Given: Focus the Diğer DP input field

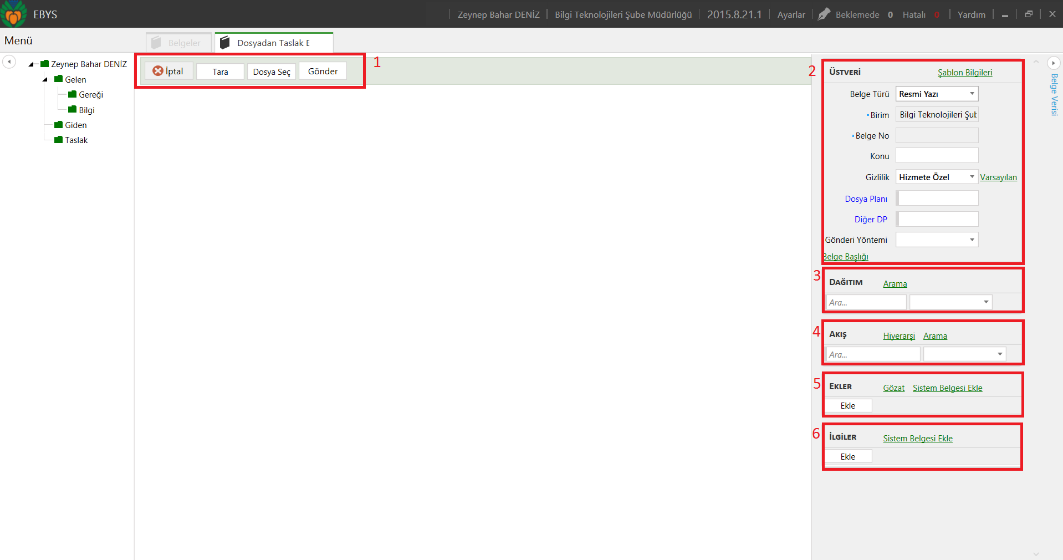Looking at the screenshot, I should (x=938, y=218).
